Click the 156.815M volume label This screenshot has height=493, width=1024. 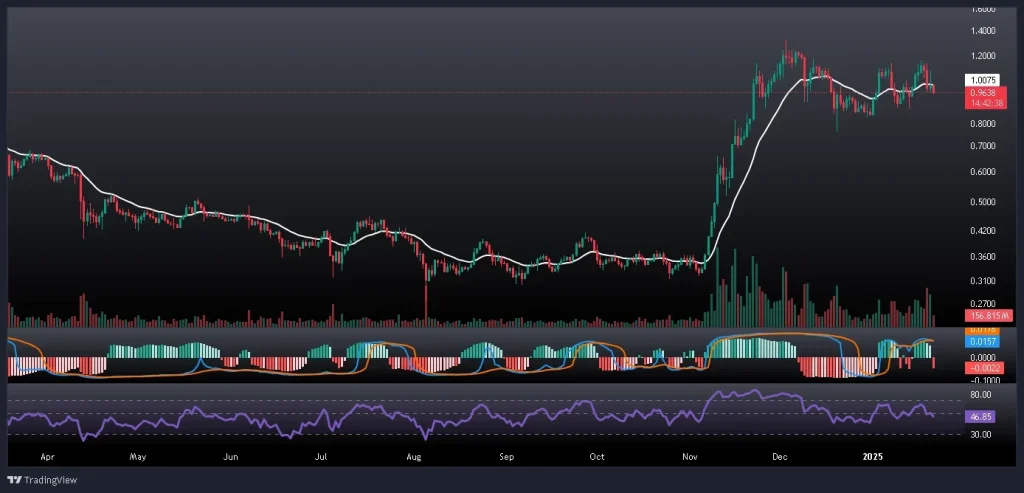pos(986,316)
